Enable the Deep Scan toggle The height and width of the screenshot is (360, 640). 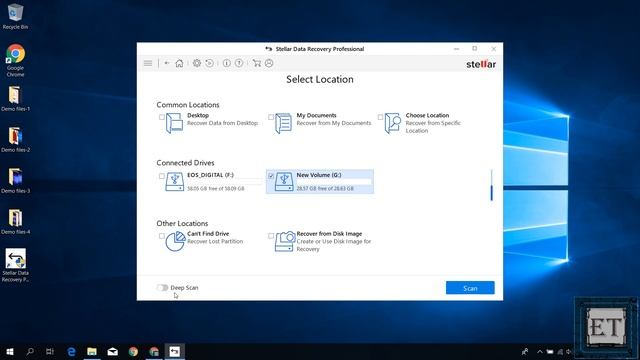162,288
